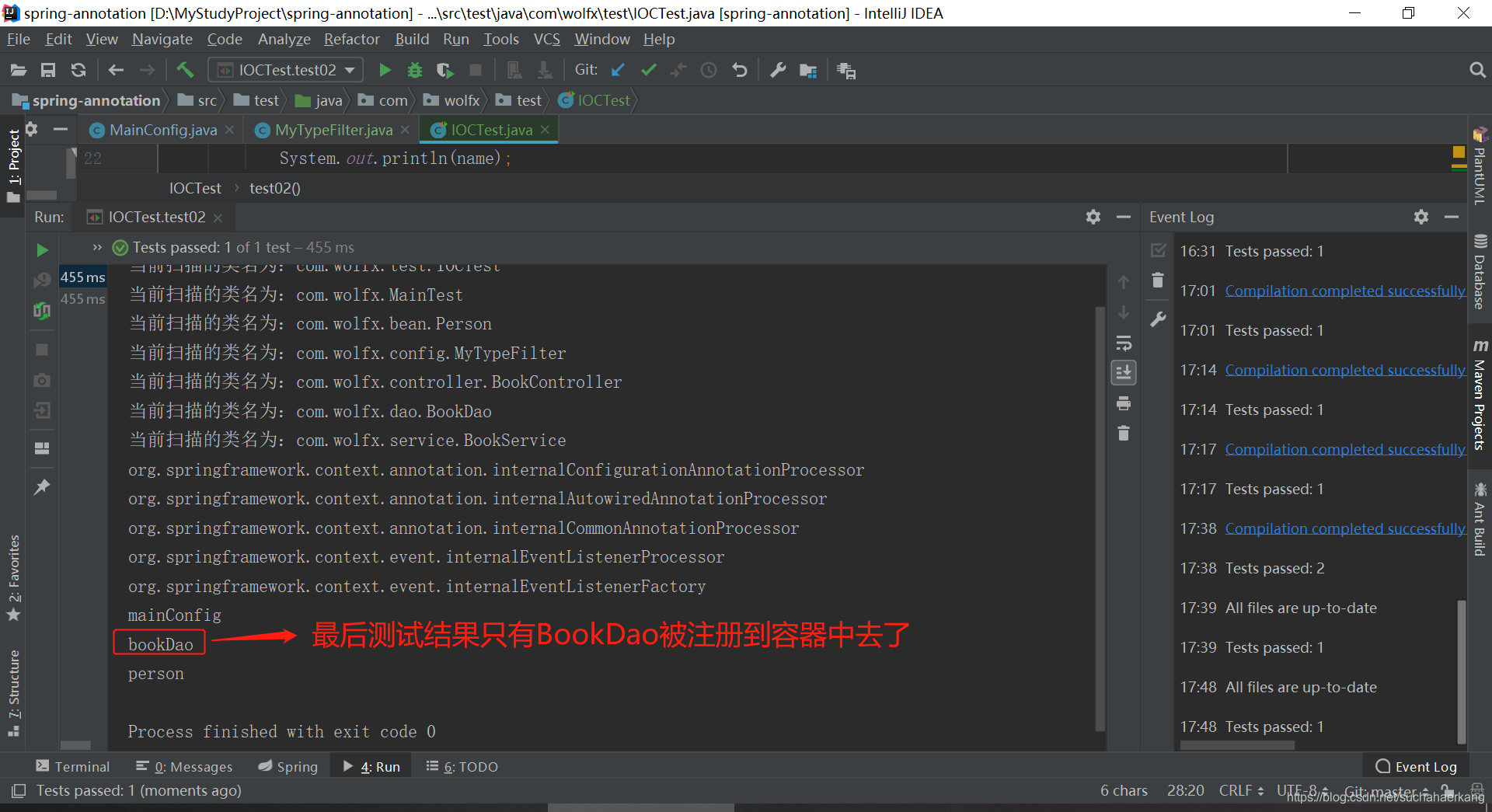Hide the Event Log panel

click(1452, 217)
